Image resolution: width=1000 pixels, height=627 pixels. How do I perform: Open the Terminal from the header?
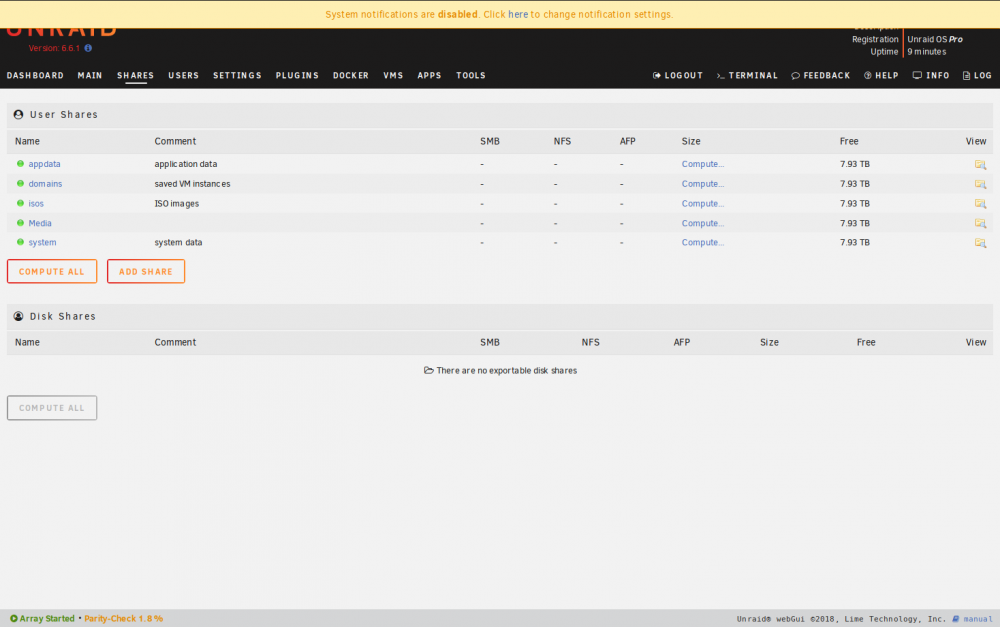(747, 75)
